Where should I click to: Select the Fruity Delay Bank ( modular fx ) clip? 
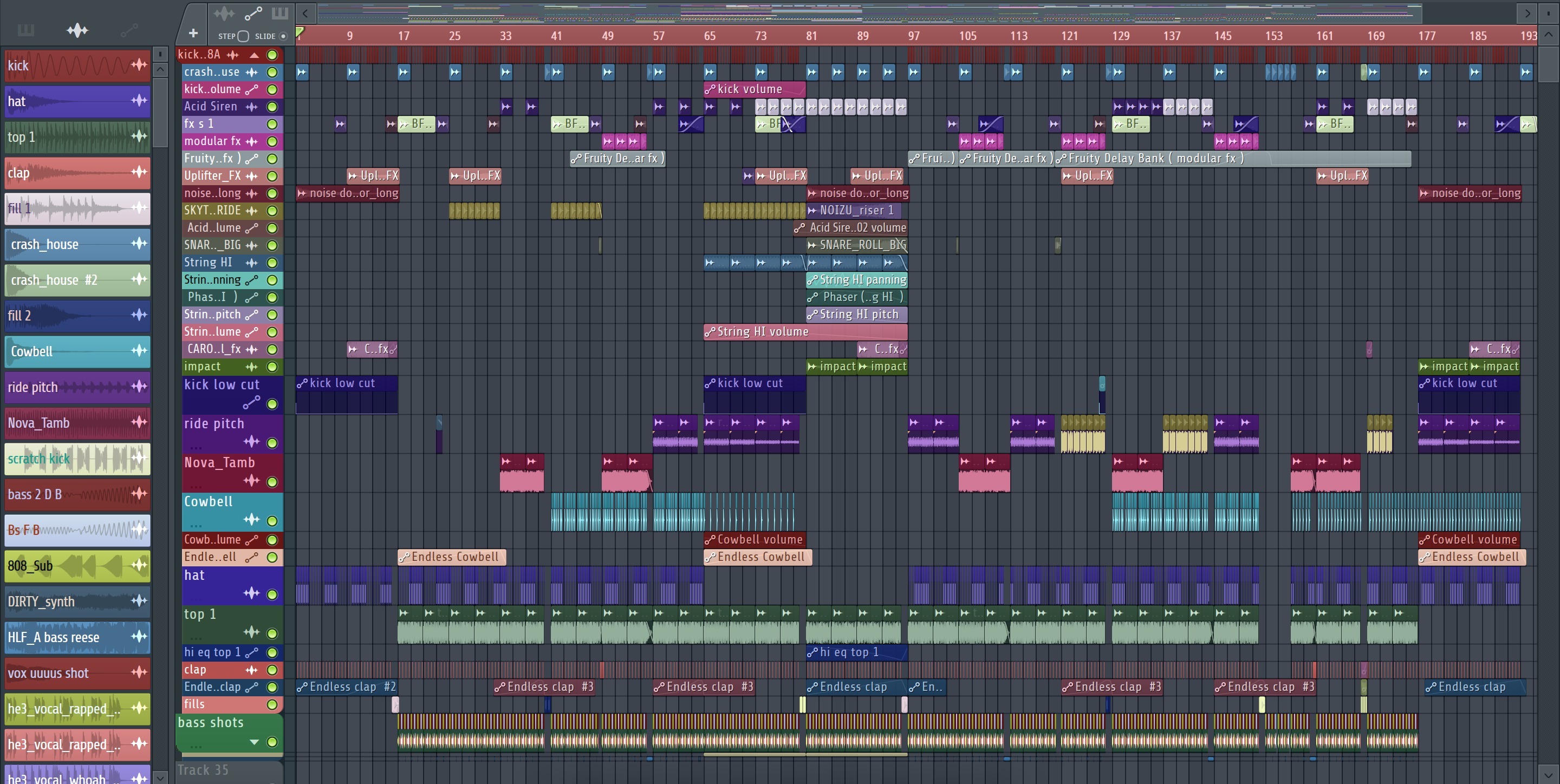[1232, 159]
